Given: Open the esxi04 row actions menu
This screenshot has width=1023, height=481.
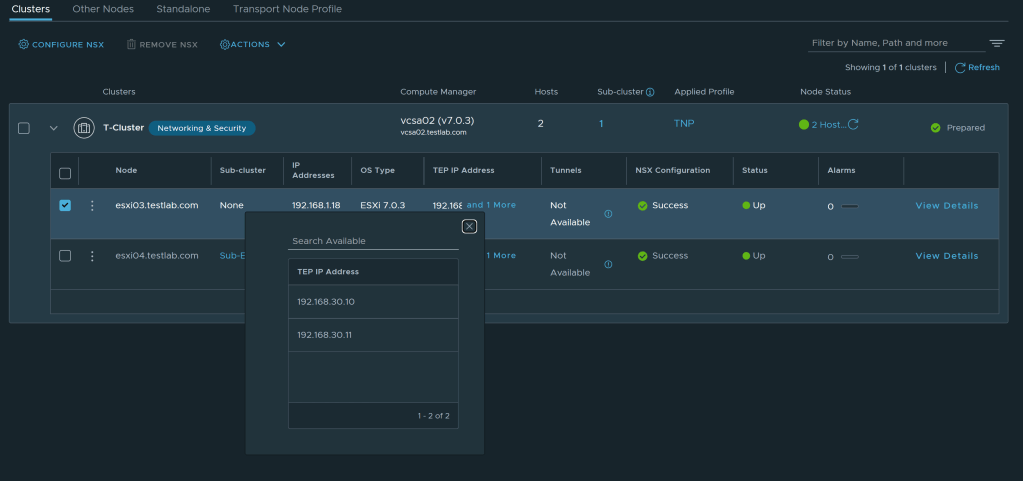Looking at the screenshot, I should coord(92,256).
